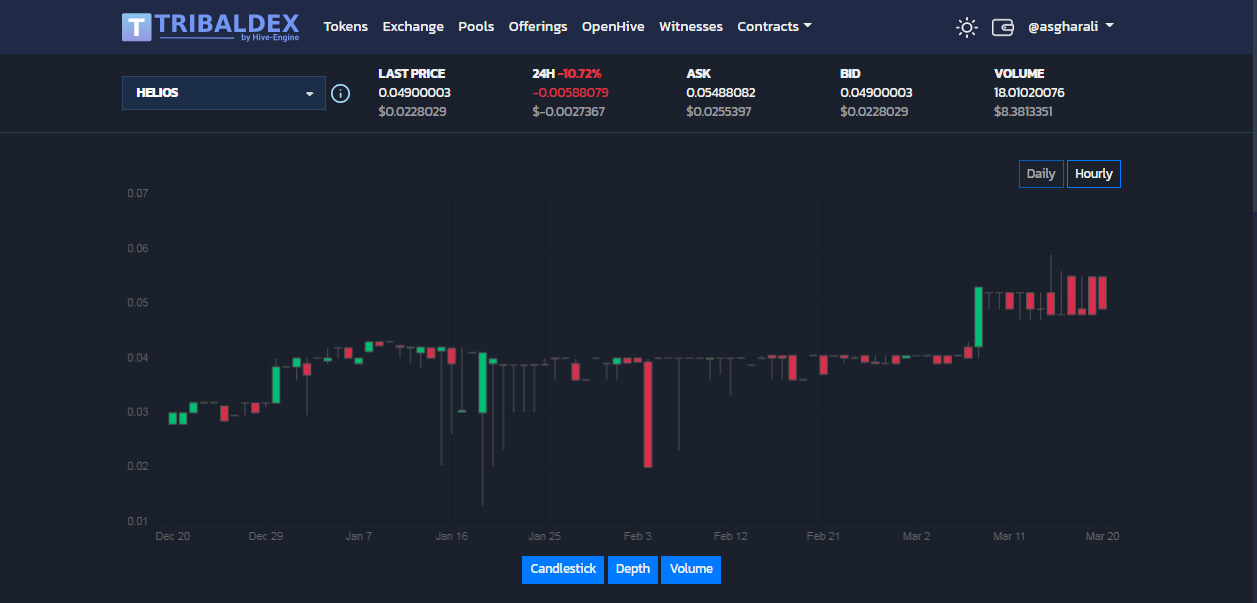The width and height of the screenshot is (1257, 603).
Task: Click the VOLUME value 18.01020076
Action: point(1029,92)
